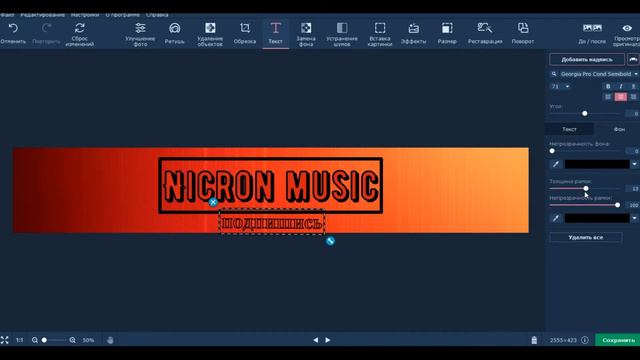Click the black frame color swatch

point(597,218)
